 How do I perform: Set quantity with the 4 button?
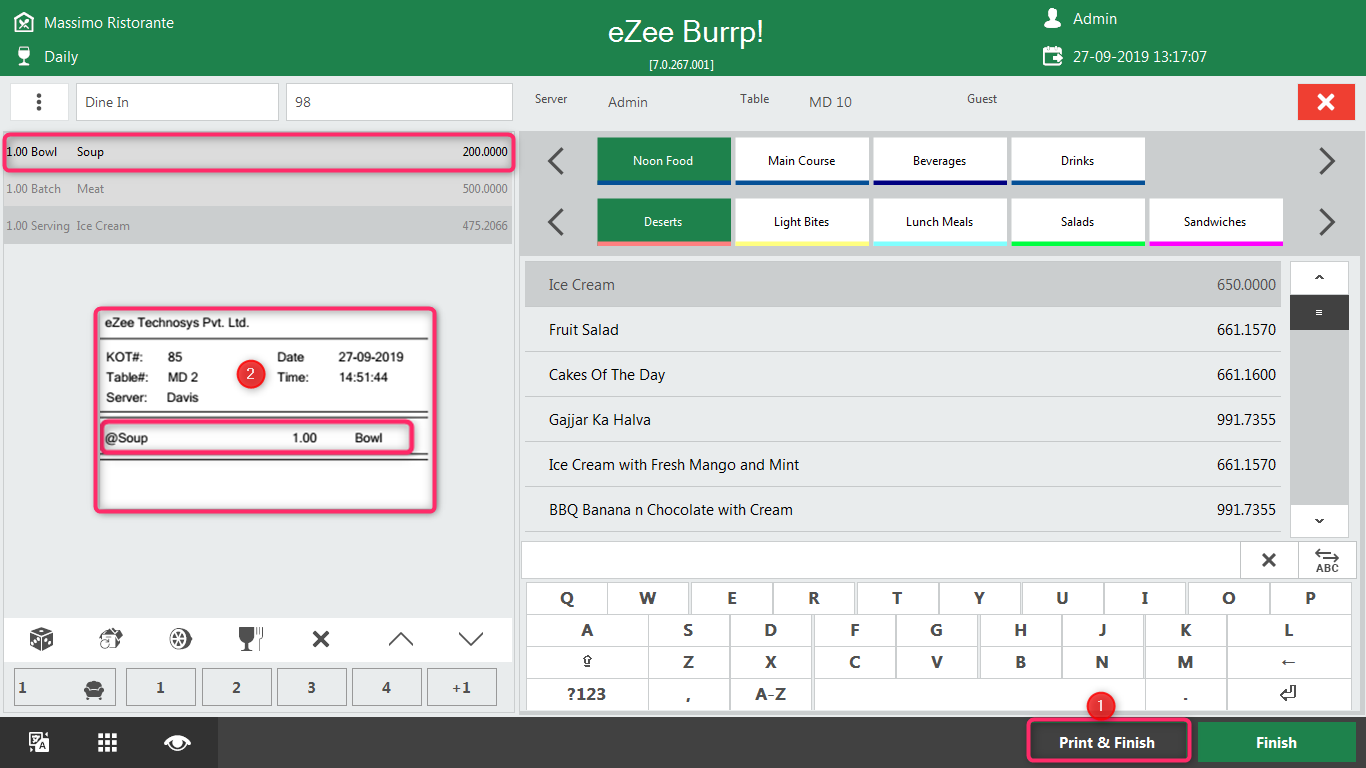pyautogui.click(x=387, y=688)
